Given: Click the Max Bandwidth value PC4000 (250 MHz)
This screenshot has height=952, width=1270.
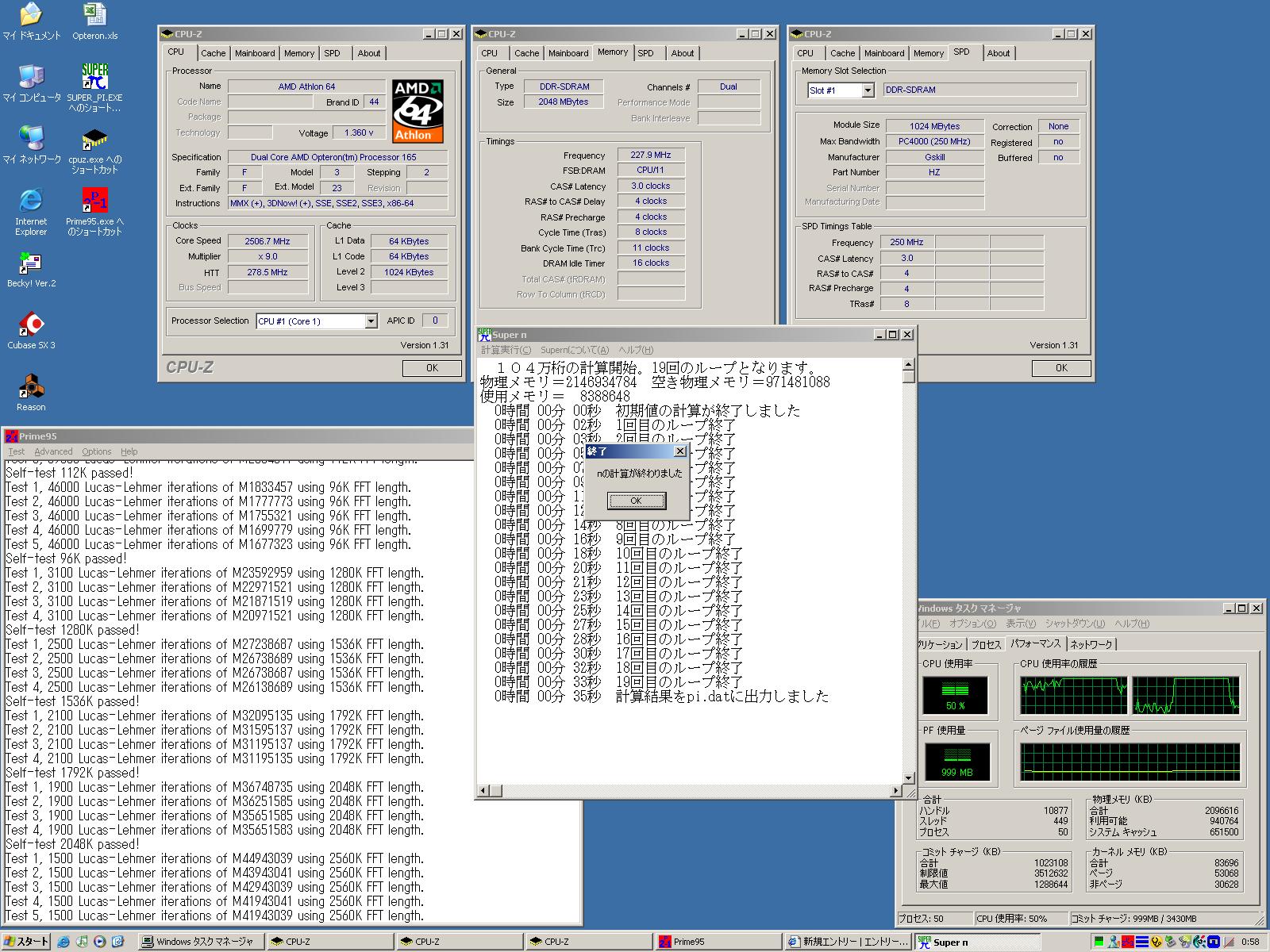Looking at the screenshot, I should [x=934, y=141].
